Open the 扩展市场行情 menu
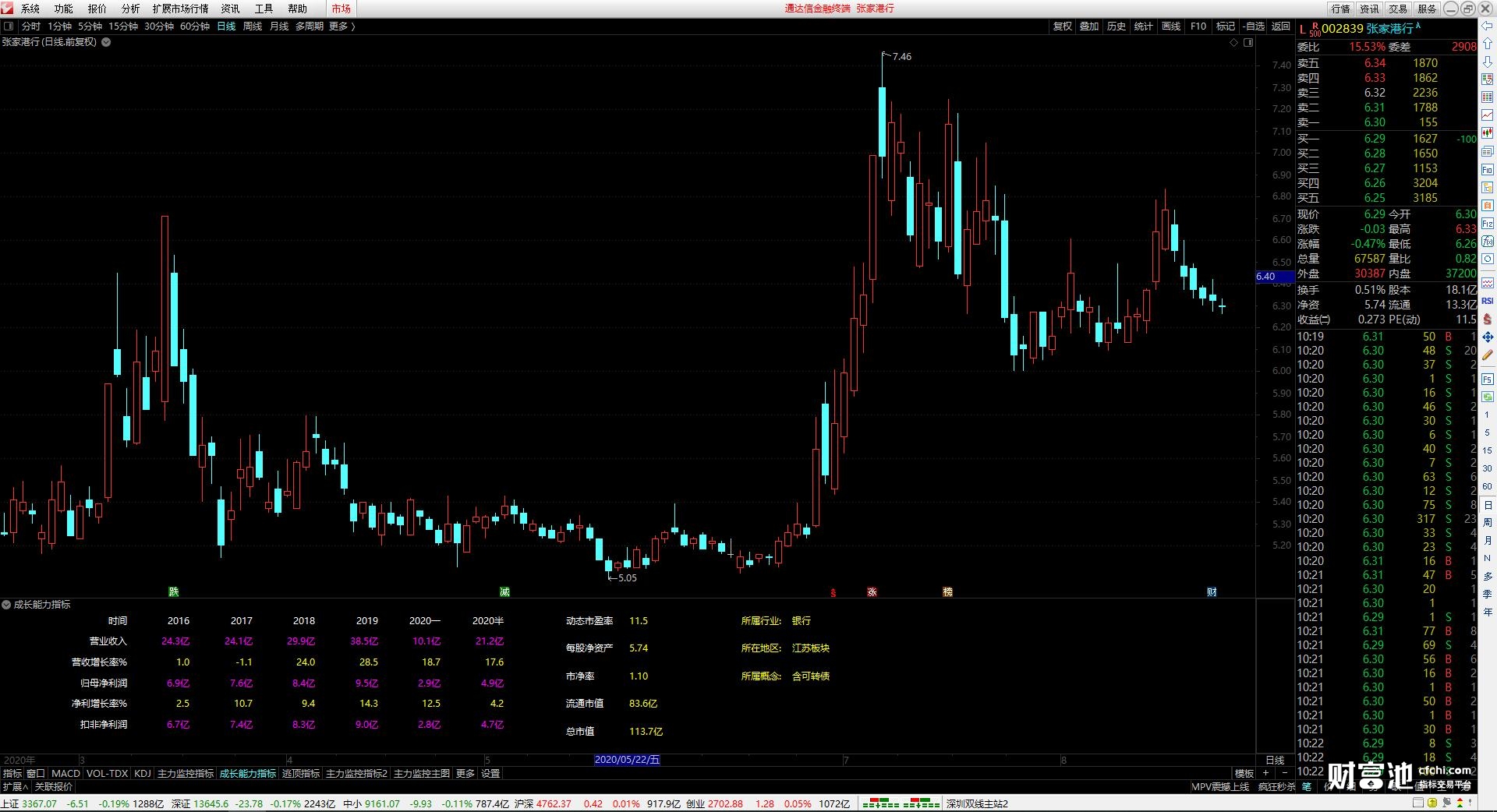1497x812 pixels. [181, 9]
